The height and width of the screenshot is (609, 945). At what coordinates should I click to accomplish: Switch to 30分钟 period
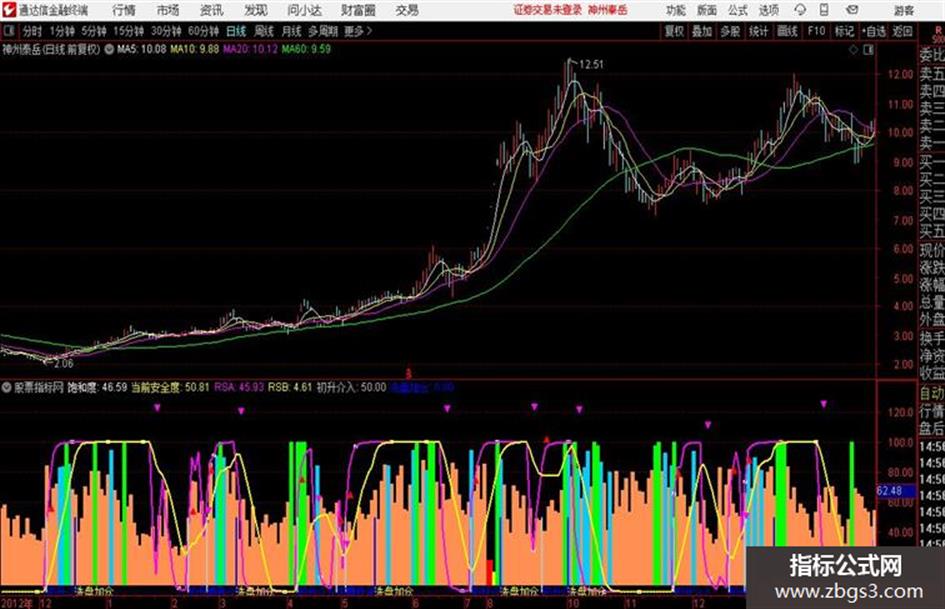(166, 31)
